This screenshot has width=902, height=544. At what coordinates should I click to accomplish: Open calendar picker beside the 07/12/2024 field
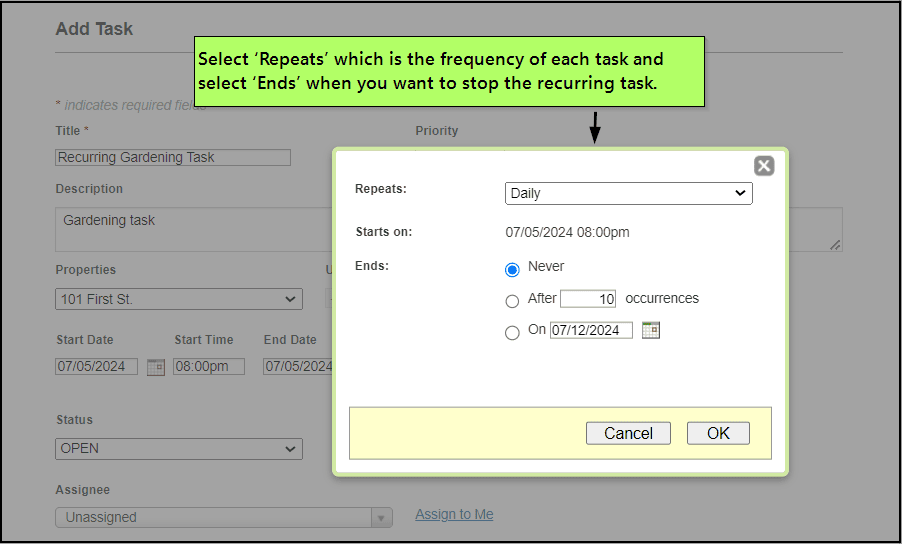[651, 330]
